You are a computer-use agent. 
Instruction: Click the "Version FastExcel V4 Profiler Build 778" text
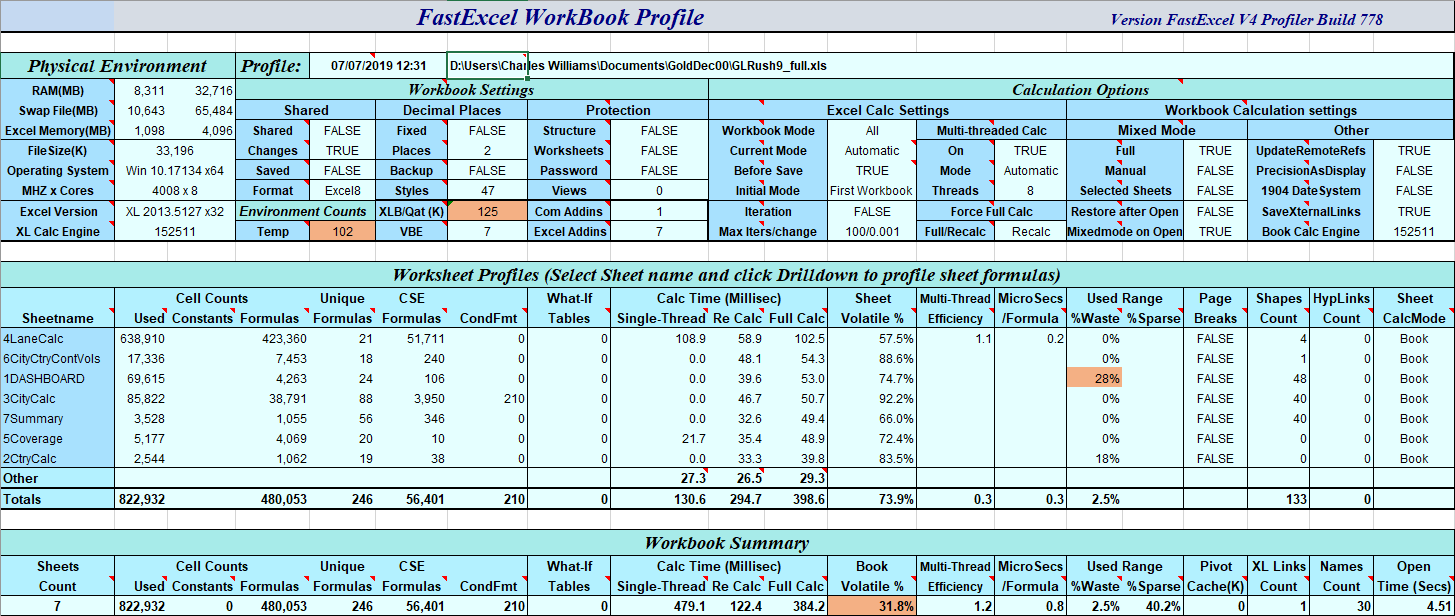[x=1246, y=19]
